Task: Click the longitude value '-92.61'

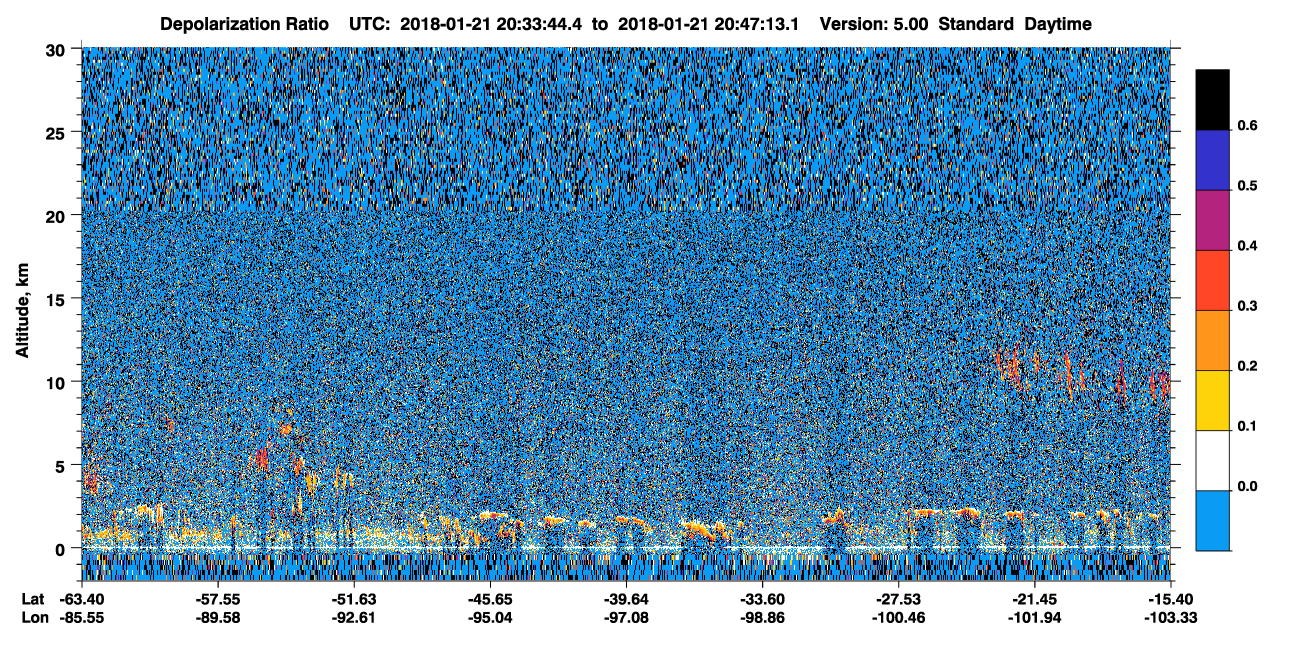Action: tap(353, 617)
